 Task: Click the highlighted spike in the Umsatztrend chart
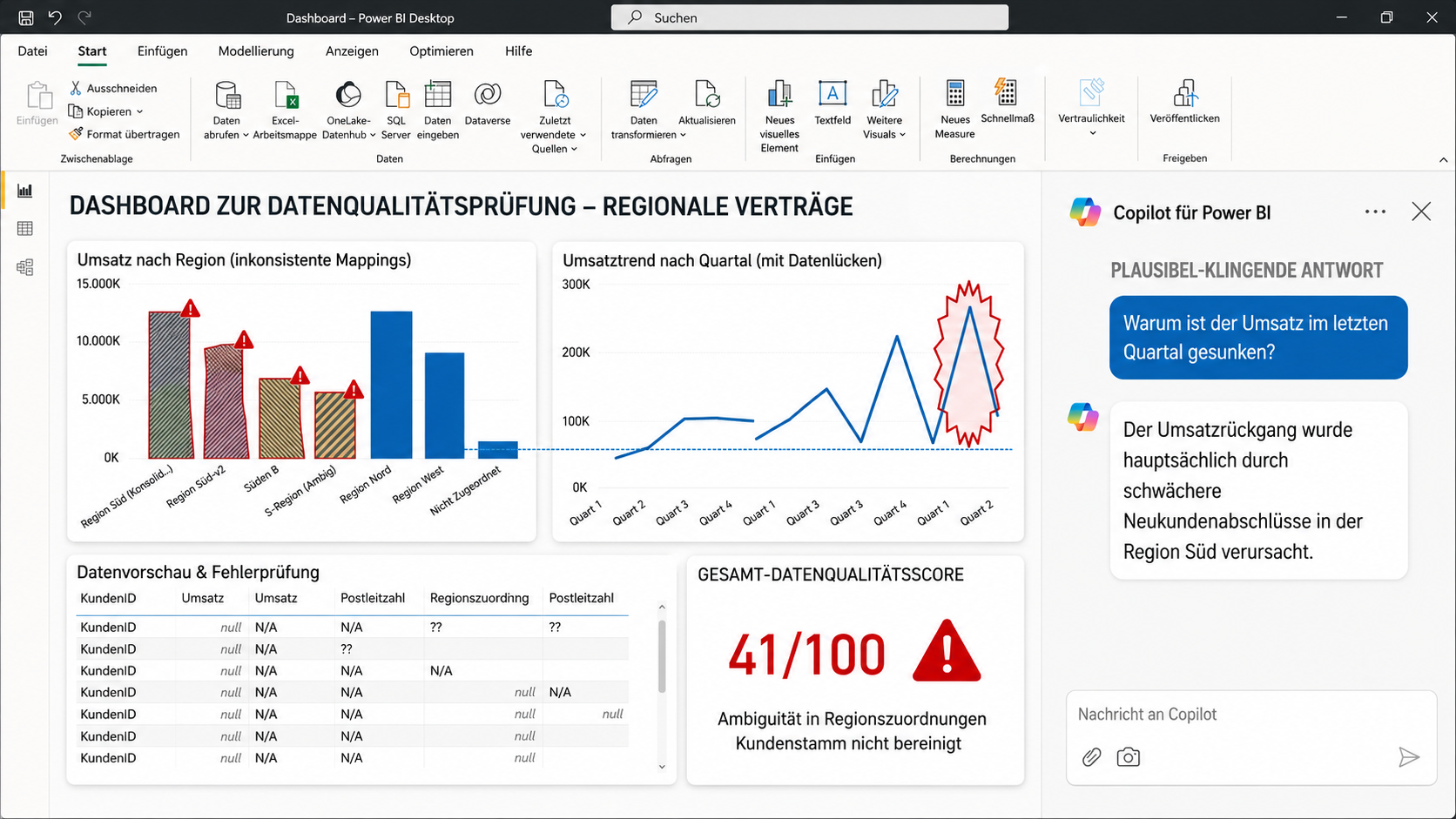click(969, 364)
